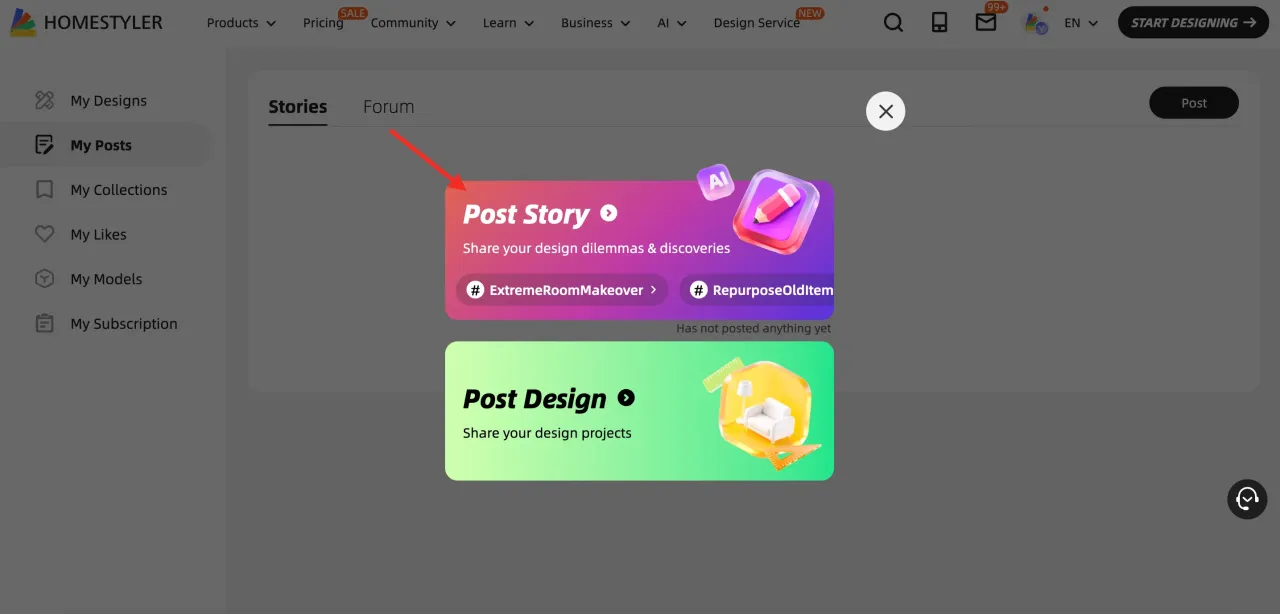The height and width of the screenshot is (614, 1280).
Task: Click the search magnifier icon
Action: [x=893, y=22]
